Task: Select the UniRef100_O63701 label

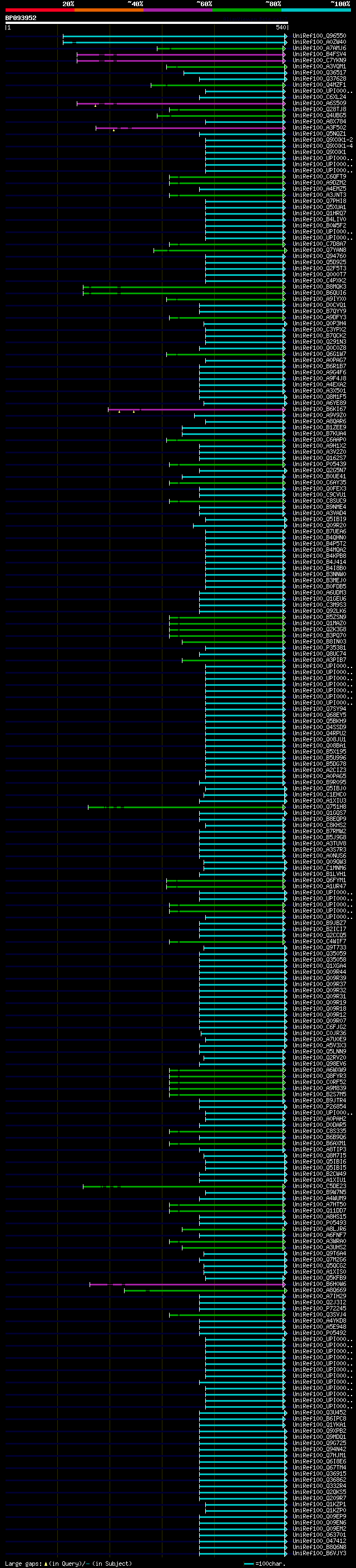Action: coord(319,1535)
